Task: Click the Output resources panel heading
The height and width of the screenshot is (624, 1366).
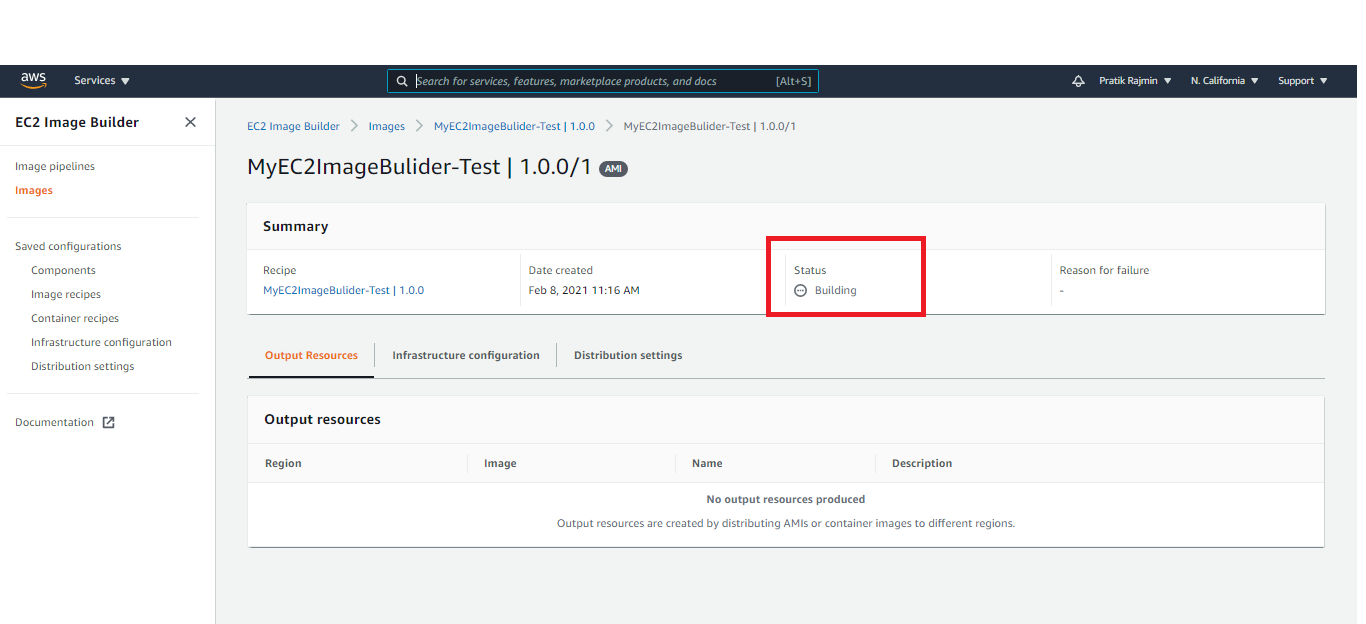Action: click(322, 419)
